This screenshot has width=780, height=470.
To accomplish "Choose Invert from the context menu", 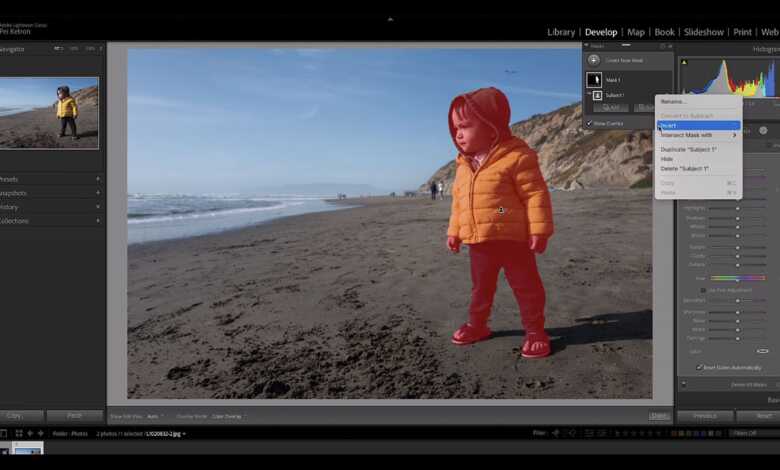I will click(x=698, y=126).
